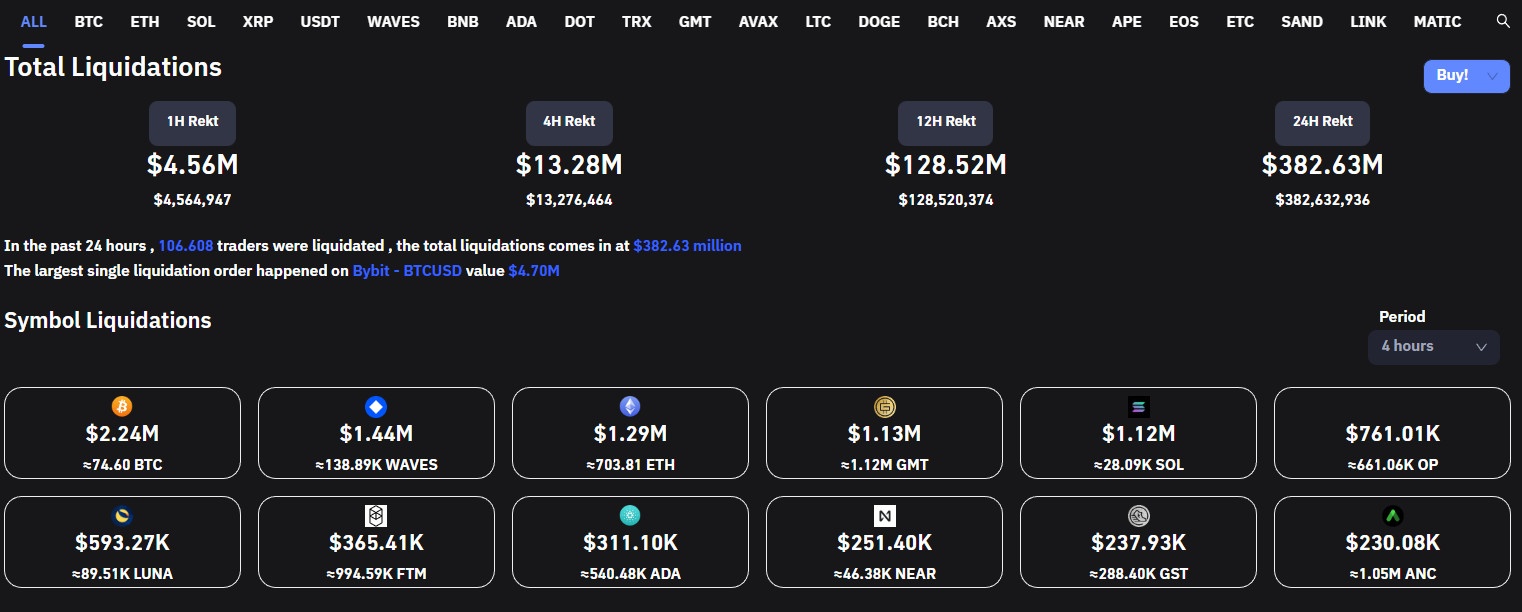
Task: Open the Period dropdown showing 4 hours
Action: pos(1434,347)
